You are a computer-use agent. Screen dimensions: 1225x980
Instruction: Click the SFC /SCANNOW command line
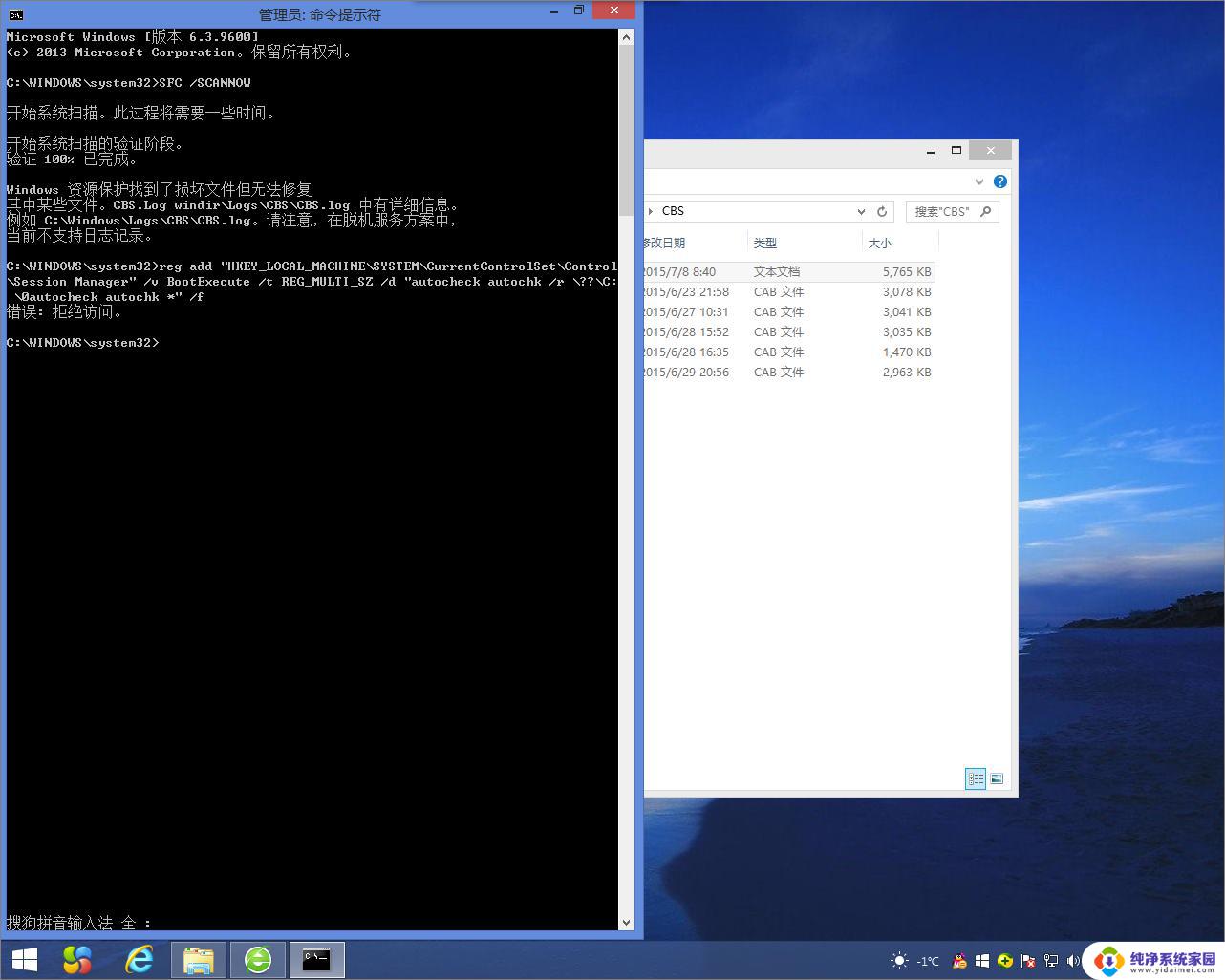pyautogui.click(x=128, y=83)
